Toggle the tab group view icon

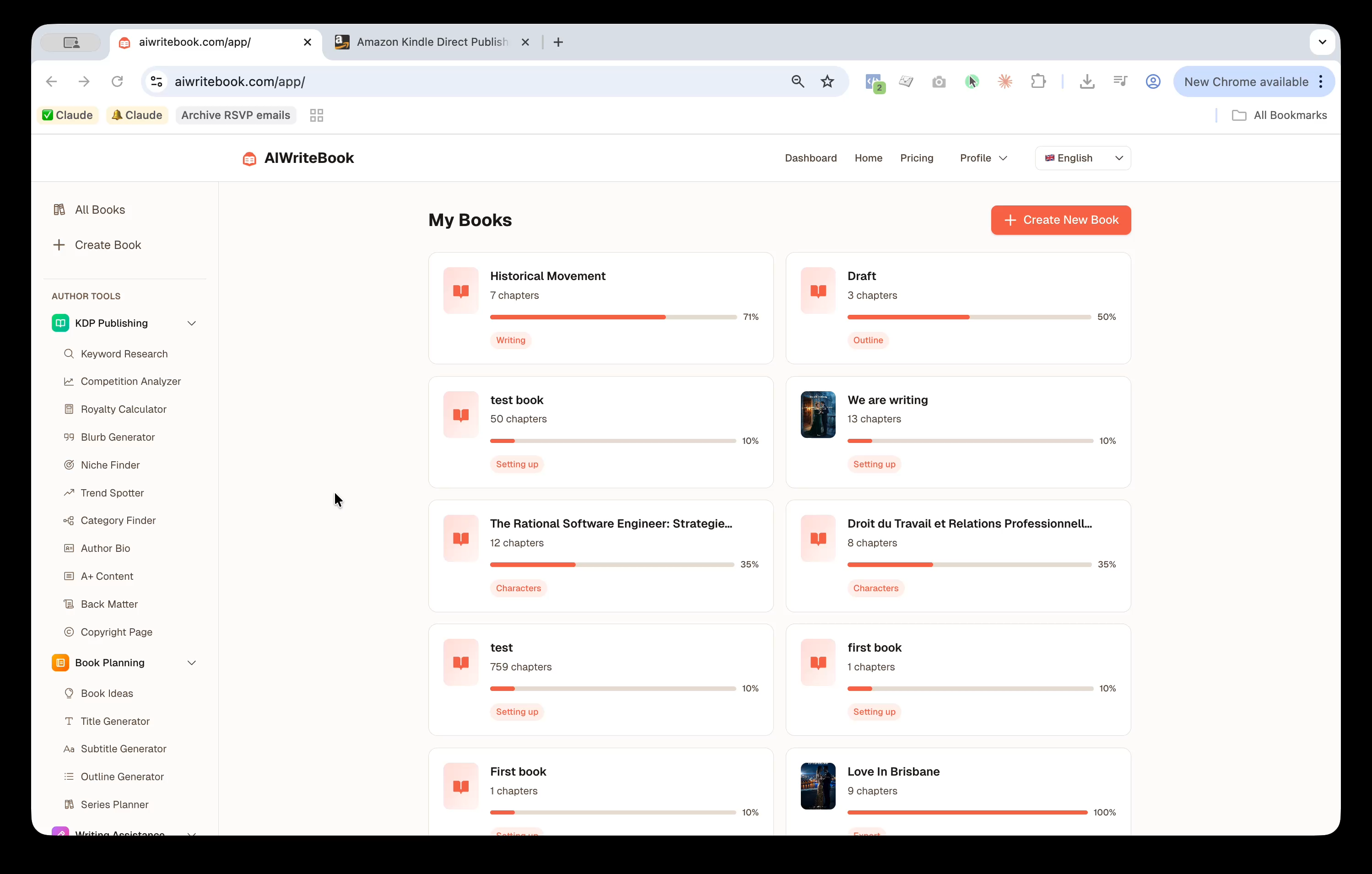pos(316,114)
